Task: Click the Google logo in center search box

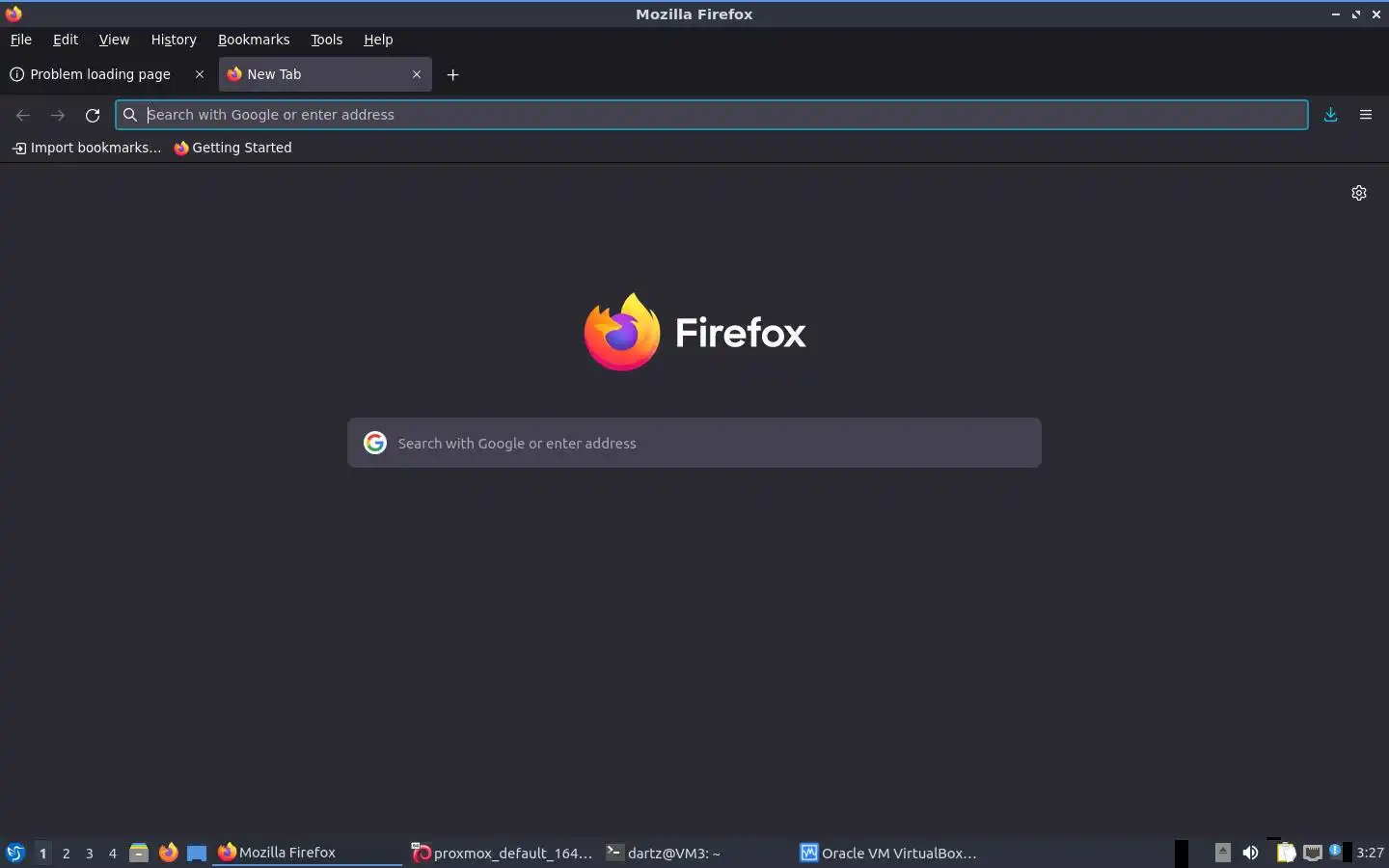Action: pos(375,443)
